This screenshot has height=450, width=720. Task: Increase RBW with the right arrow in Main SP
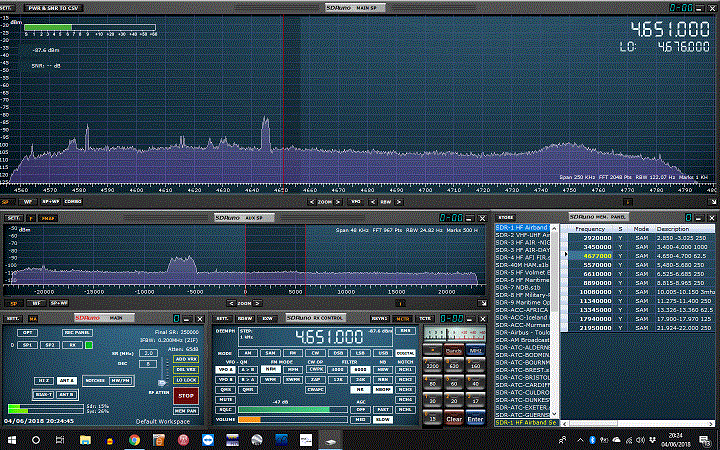[x=399, y=202]
